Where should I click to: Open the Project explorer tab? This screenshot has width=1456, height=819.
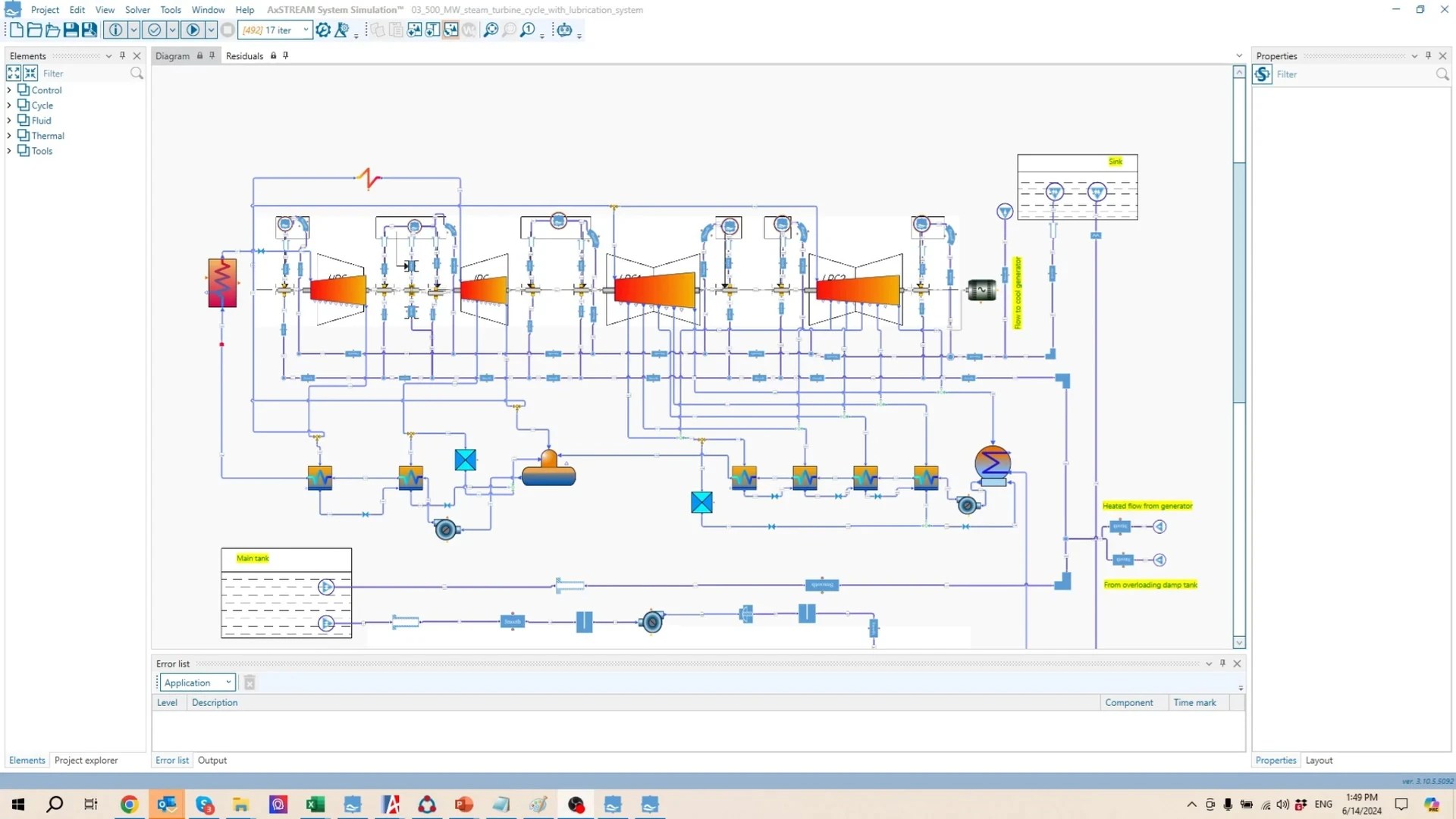click(x=86, y=760)
